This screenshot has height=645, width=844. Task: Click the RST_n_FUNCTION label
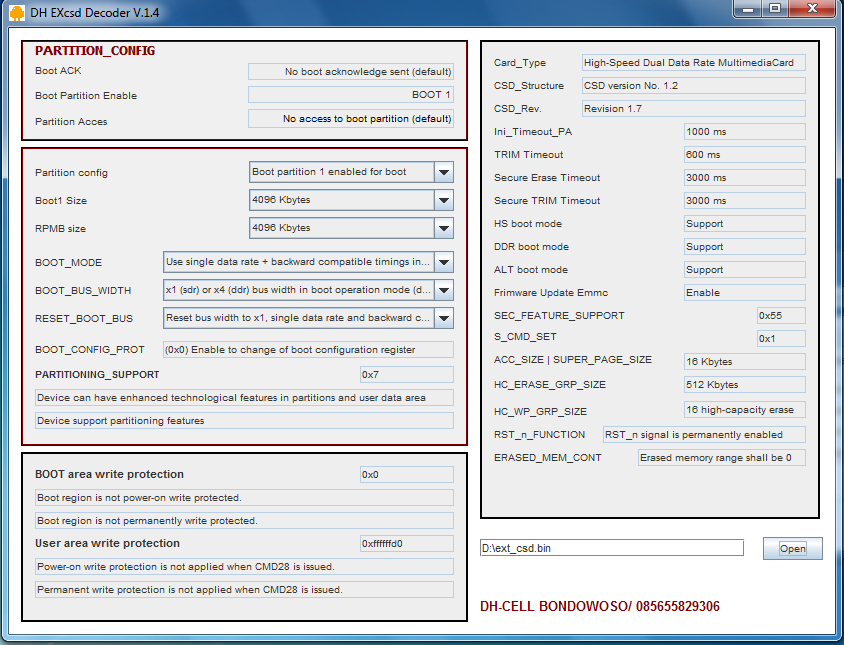(539, 434)
